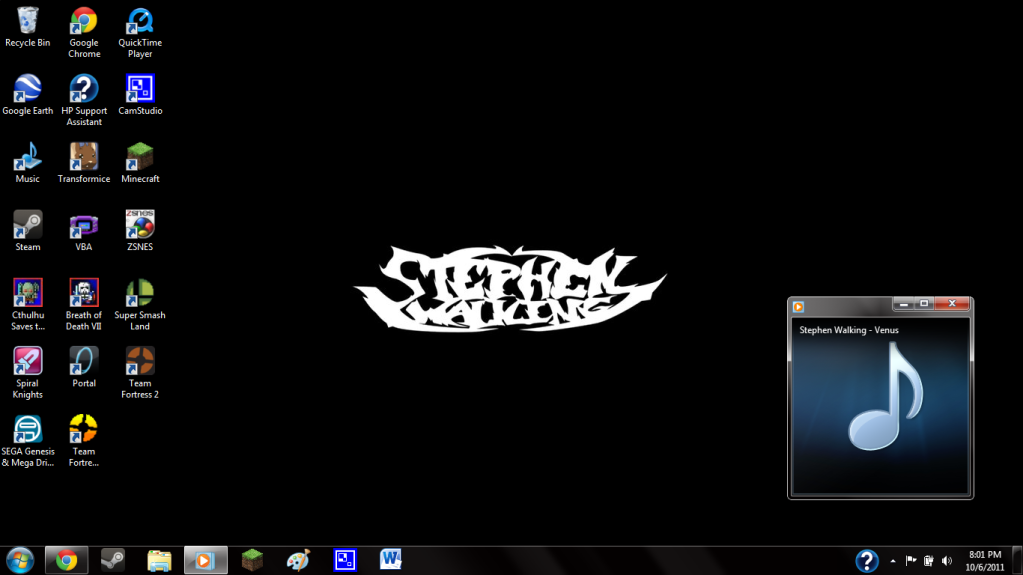The height and width of the screenshot is (575, 1023).
Task: Open Windows Explorer folder in the taskbar
Action: coord(159,561)
